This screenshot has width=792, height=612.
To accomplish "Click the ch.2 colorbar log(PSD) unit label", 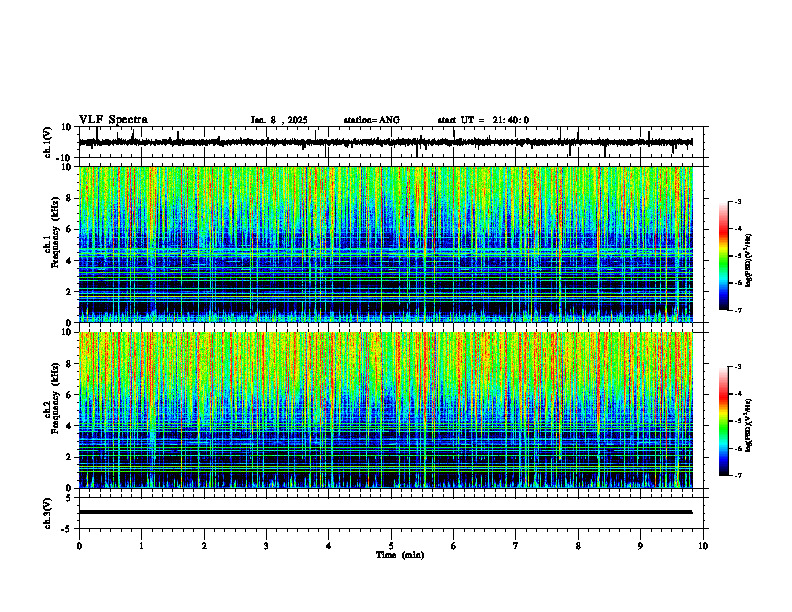I will pos(748,425).
